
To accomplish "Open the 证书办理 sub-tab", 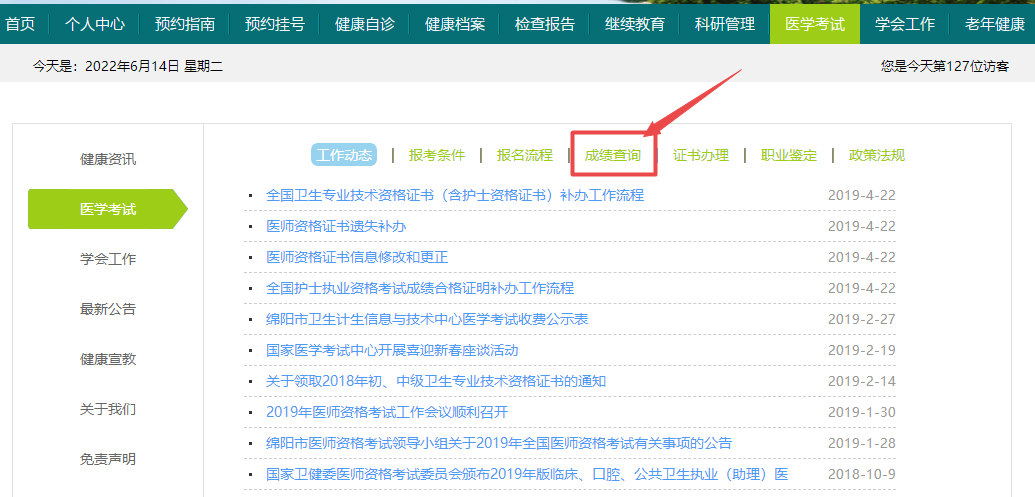I will 700,155.
